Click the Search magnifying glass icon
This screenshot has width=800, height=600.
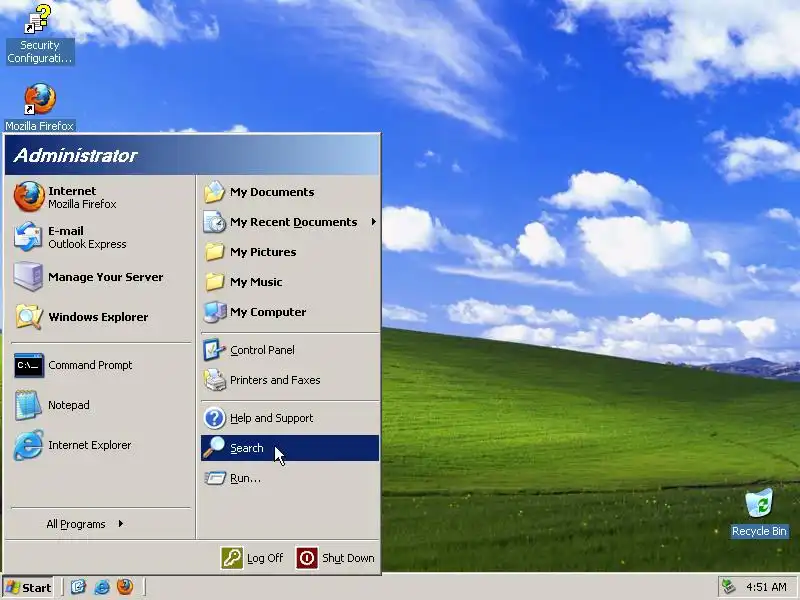(x=214, y=447)
